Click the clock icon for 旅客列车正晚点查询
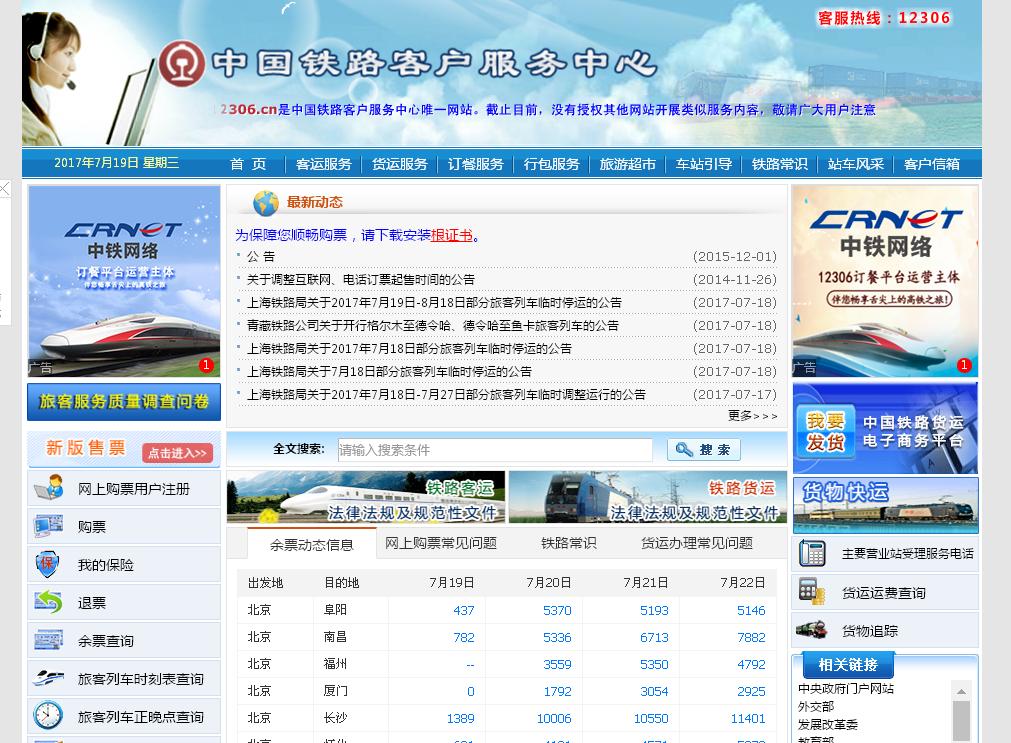 click(48, 716)
